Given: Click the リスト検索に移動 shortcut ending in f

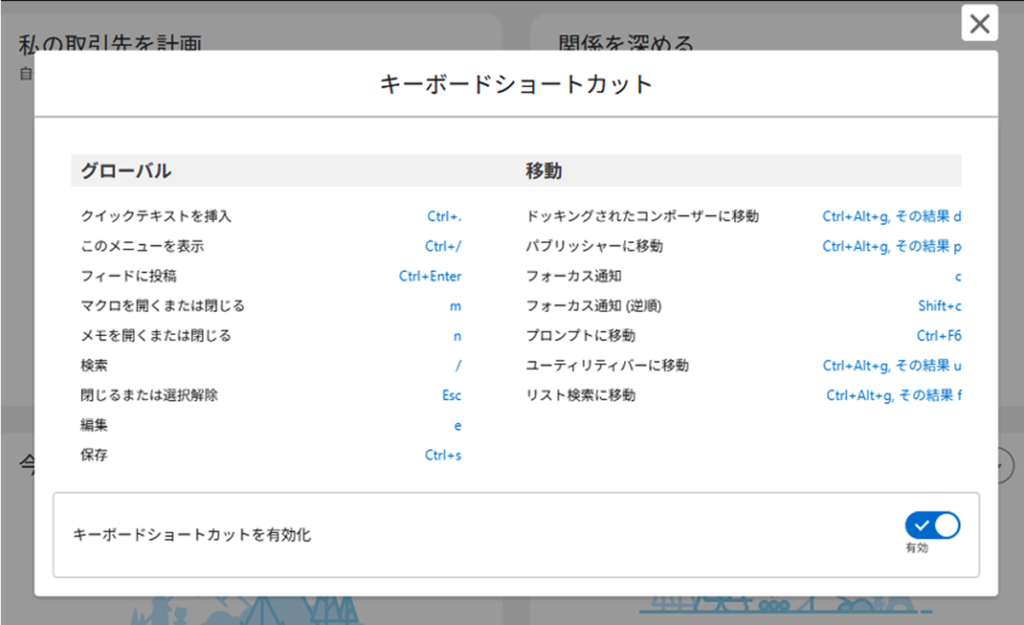Looking at the screenshot, I should [893, 395].
